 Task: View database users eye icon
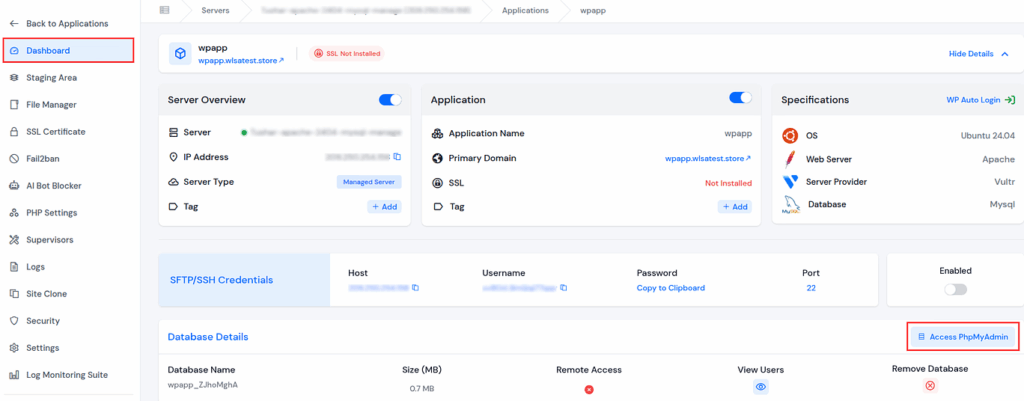click(x=761, y=387)
